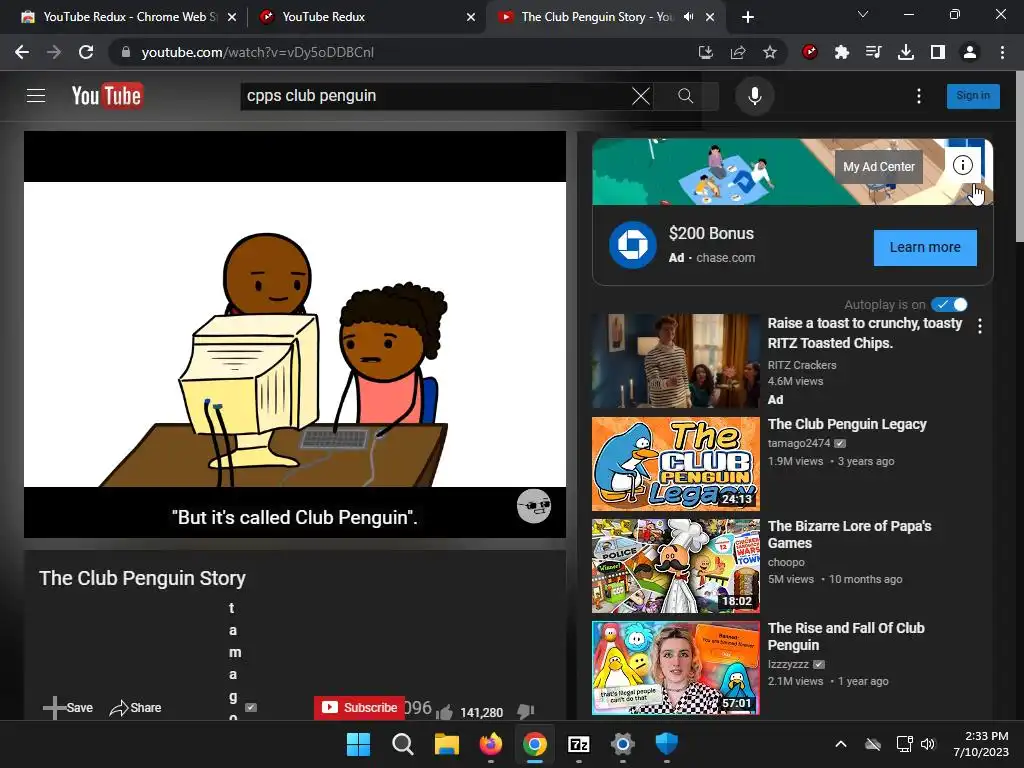Open Chrome downloads icon

point(906,52)
